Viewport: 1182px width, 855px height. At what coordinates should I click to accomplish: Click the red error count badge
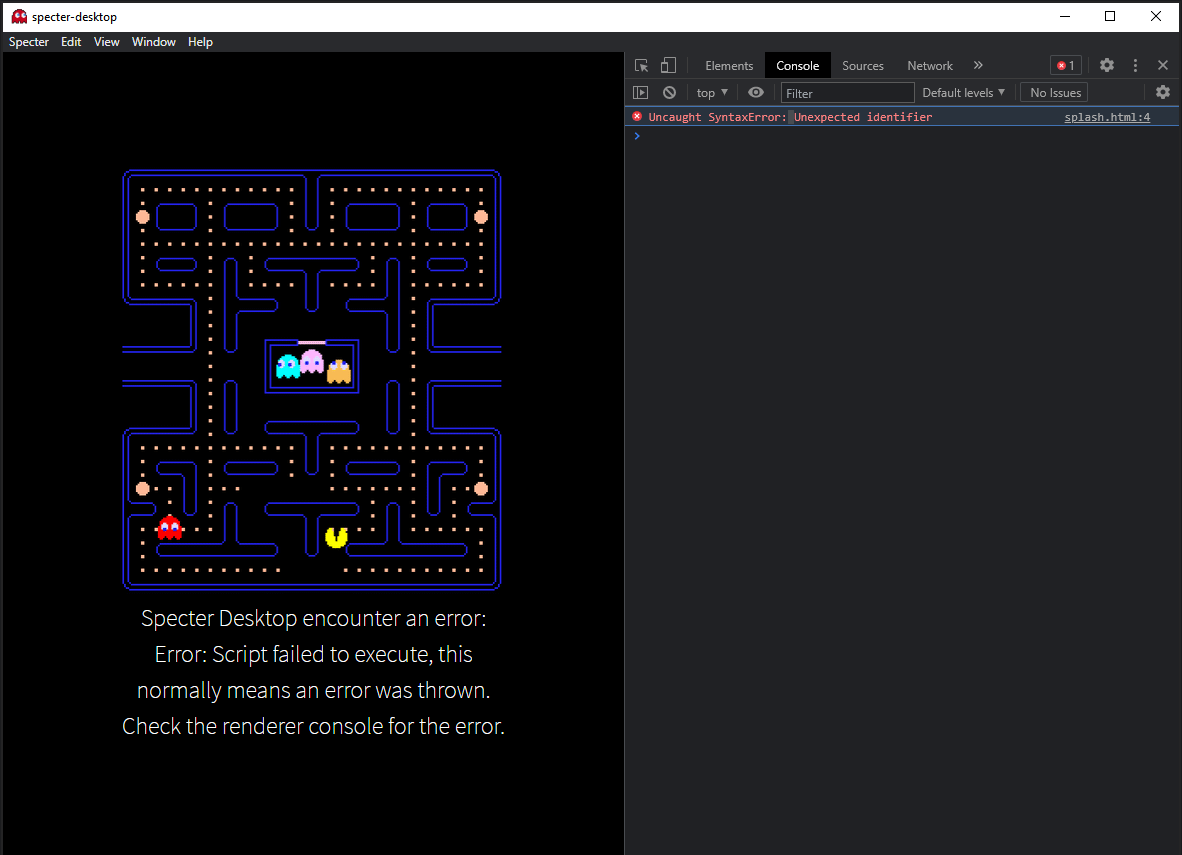tap(1066, 66)
